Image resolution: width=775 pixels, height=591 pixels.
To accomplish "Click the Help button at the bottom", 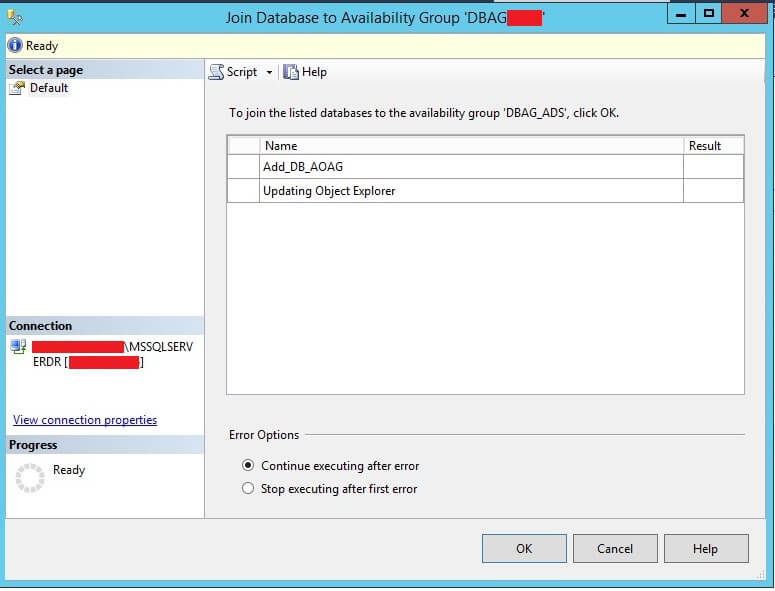I will (706, 548).
